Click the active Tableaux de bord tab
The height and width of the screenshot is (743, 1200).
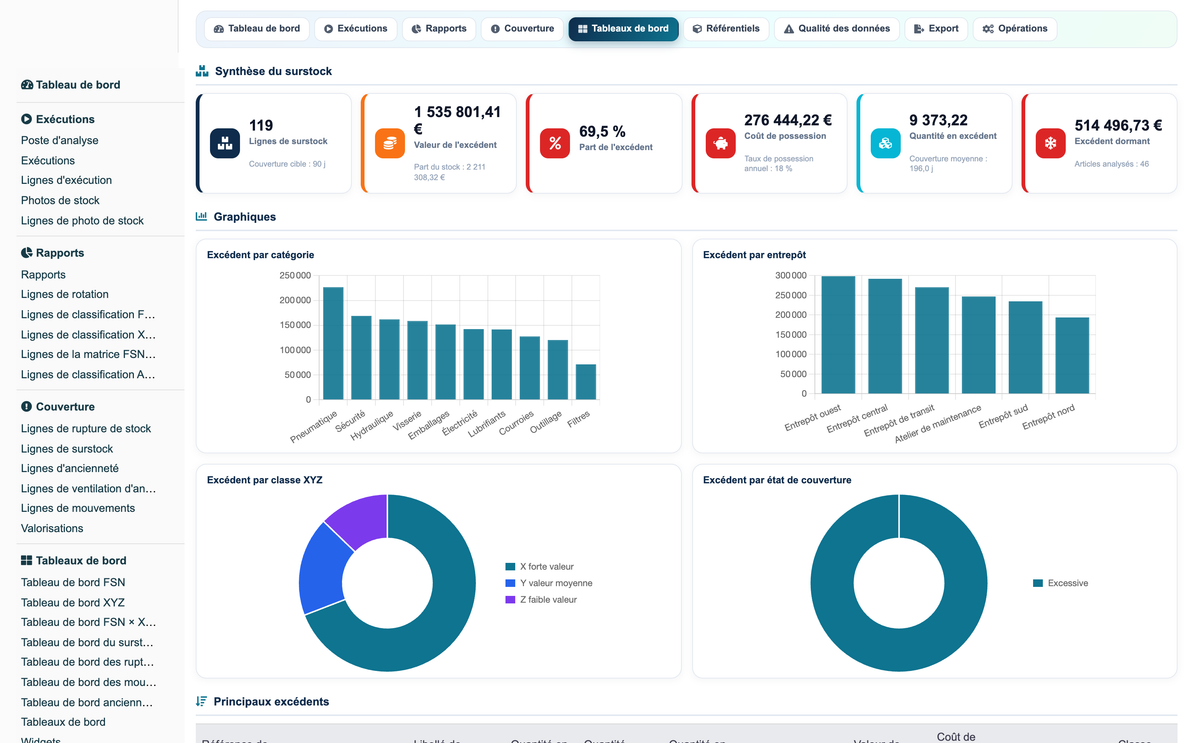coord(624,29)
